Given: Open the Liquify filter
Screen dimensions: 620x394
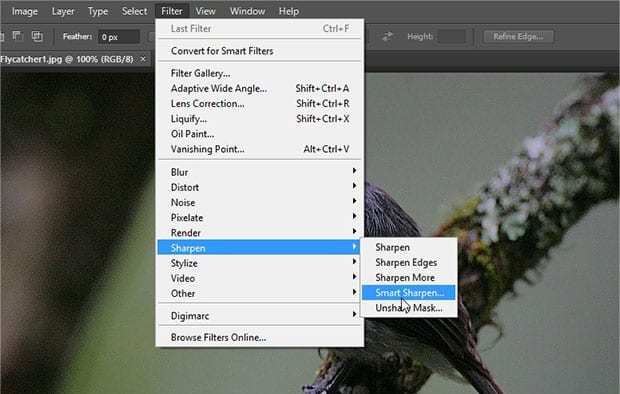Looking at the screenshot, I should (260, 119).
